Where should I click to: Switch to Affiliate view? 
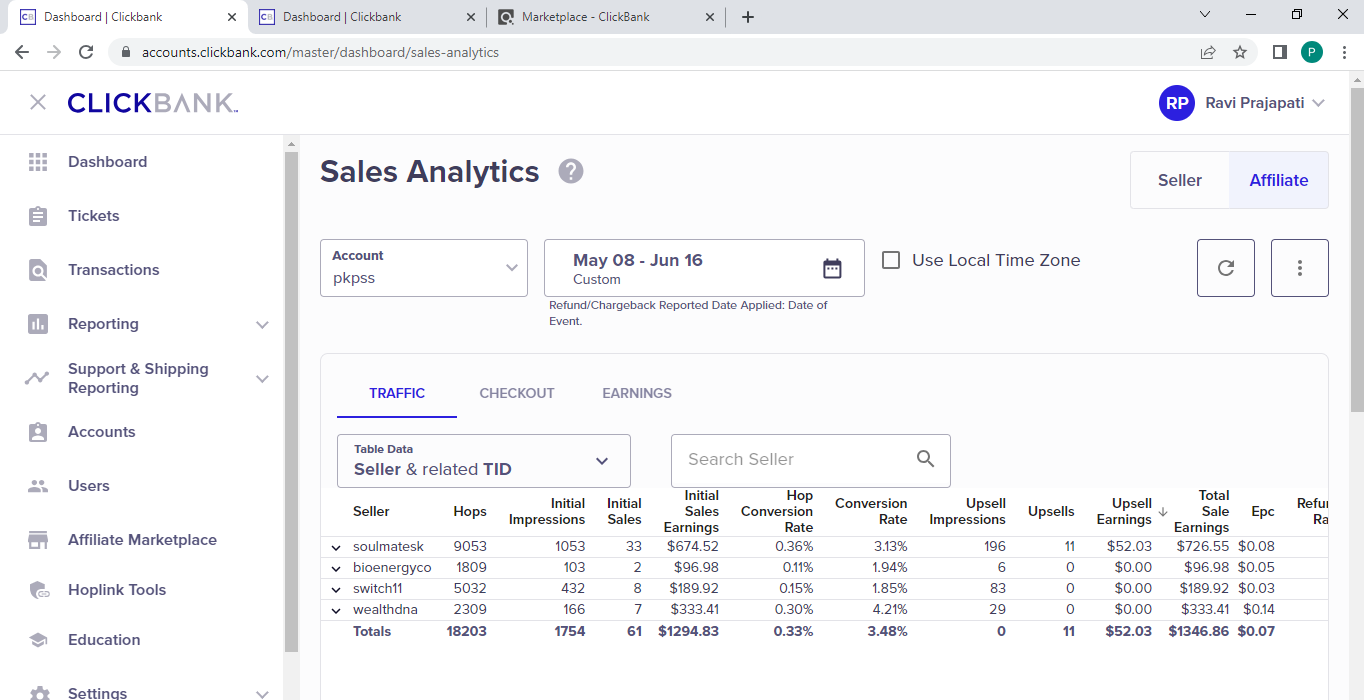click(x=1279, y=180)
